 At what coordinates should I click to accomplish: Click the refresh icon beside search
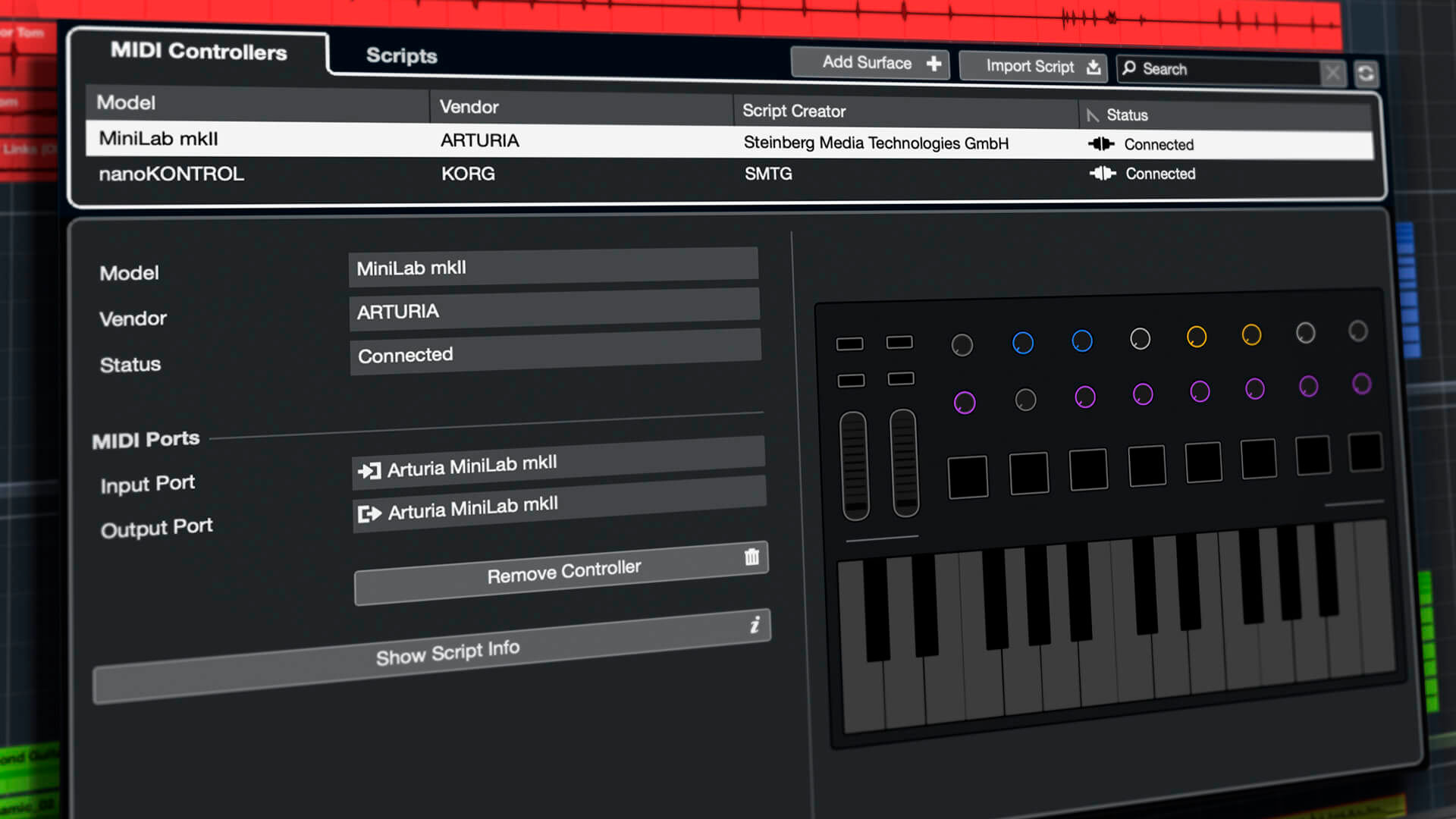[x=1366, y=74]
